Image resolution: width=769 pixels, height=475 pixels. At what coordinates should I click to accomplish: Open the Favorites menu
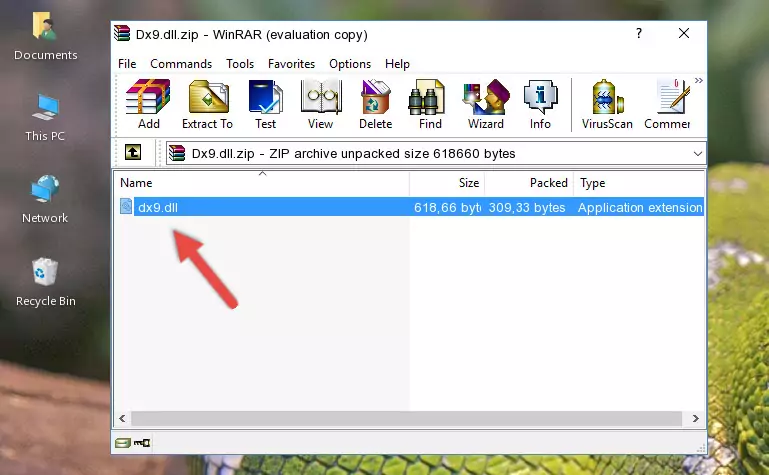click(x=291, y=64)
